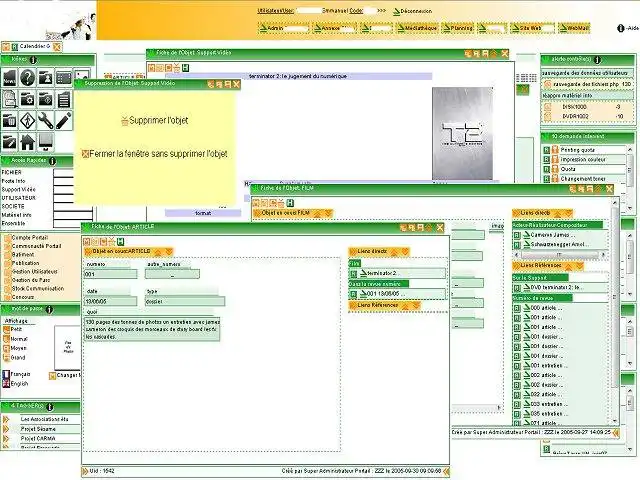Click the copy documents icon

point(10,99)
